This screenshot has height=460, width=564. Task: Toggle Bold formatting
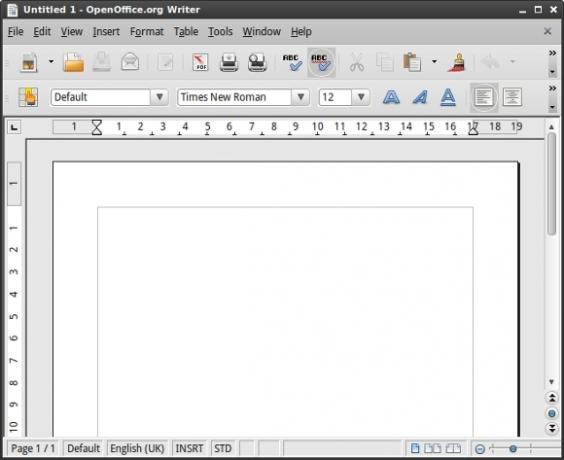click(x=391, y=97)
